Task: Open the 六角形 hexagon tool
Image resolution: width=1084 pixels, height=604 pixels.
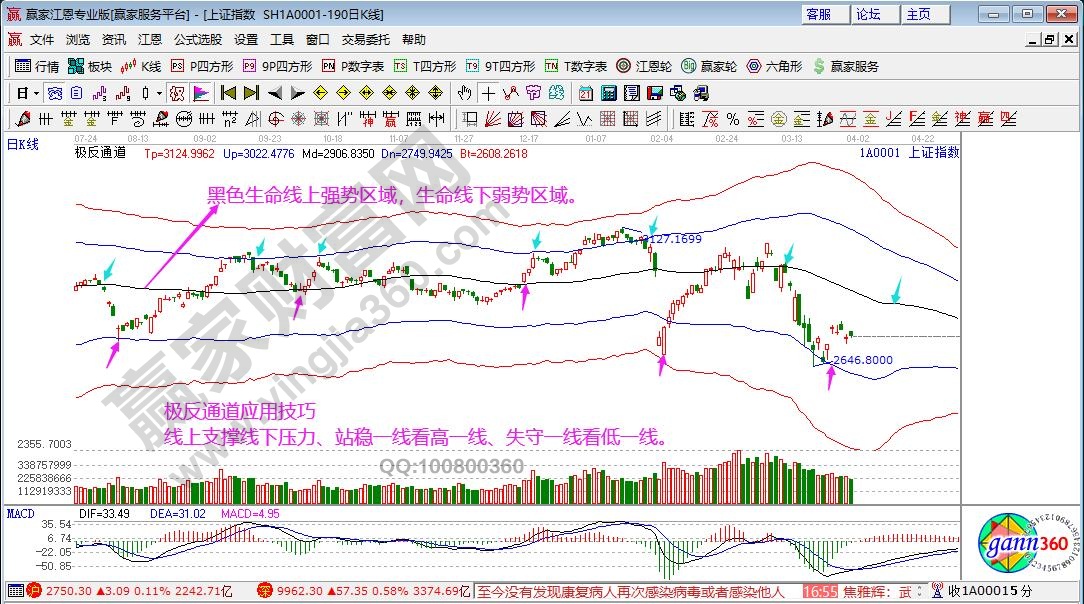Action: [775, 66]
